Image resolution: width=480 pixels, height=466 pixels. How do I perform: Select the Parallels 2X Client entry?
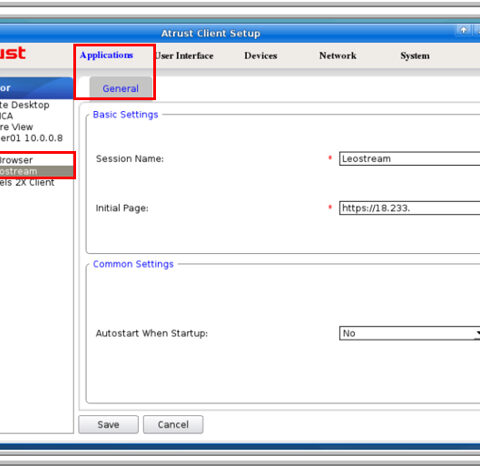click(x=27, y=182)
